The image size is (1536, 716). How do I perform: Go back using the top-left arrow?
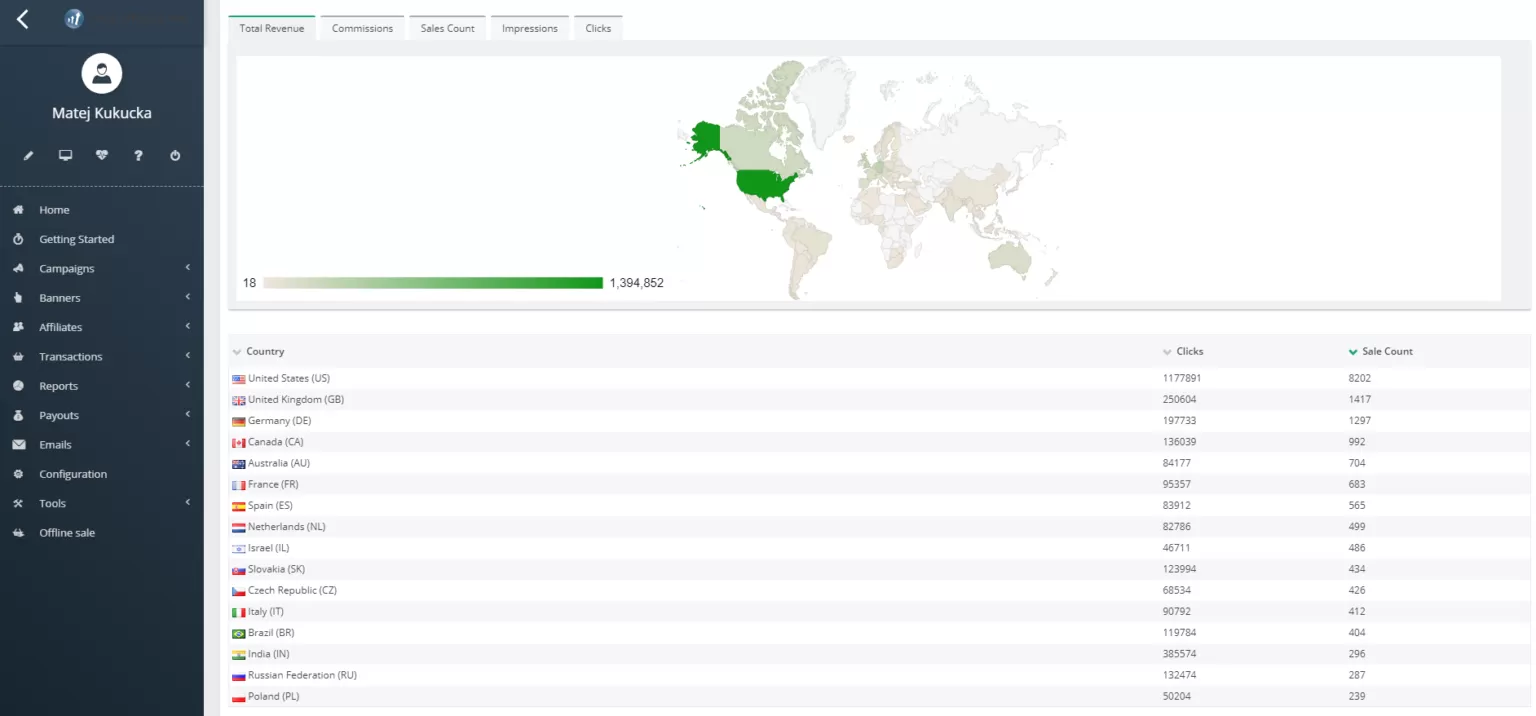point(22,18)
